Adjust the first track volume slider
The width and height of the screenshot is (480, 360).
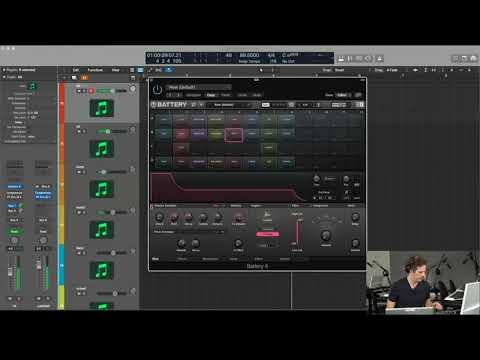pyautogui.click(x=112, y=91)
